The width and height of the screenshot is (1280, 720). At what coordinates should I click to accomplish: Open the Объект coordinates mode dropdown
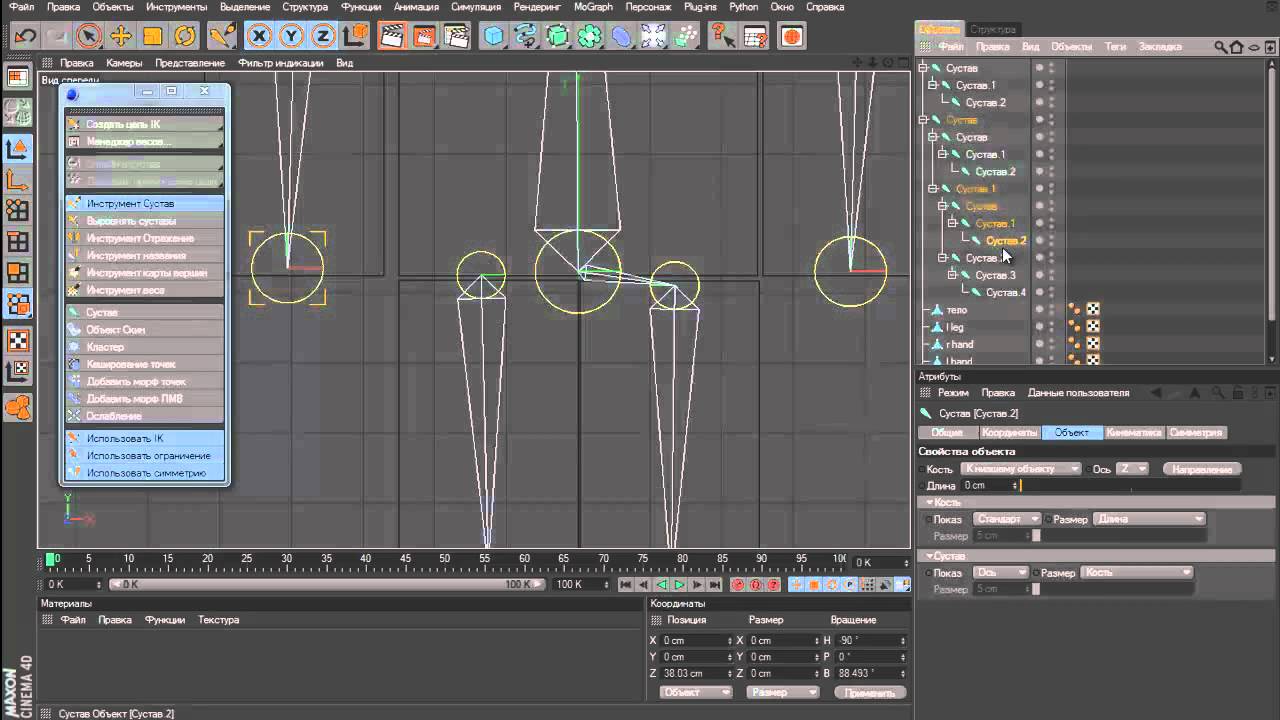point(696,692)
